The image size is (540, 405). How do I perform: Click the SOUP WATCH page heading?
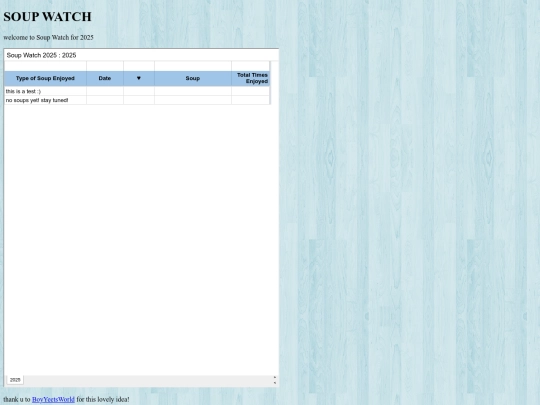tap(48, 17)
